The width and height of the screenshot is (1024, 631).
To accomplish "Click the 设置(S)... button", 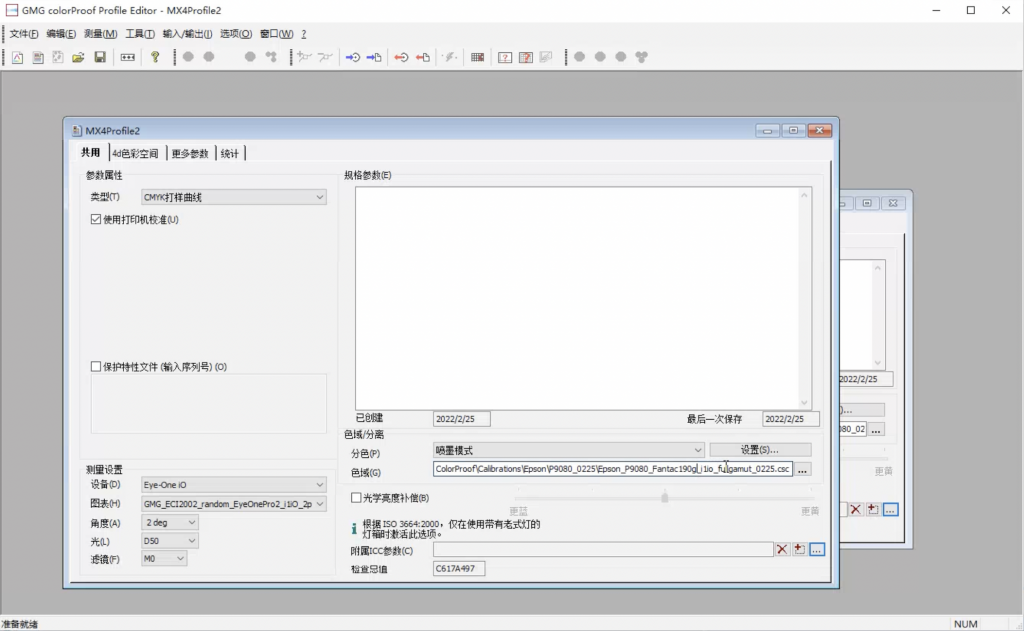I will (760, 449).
